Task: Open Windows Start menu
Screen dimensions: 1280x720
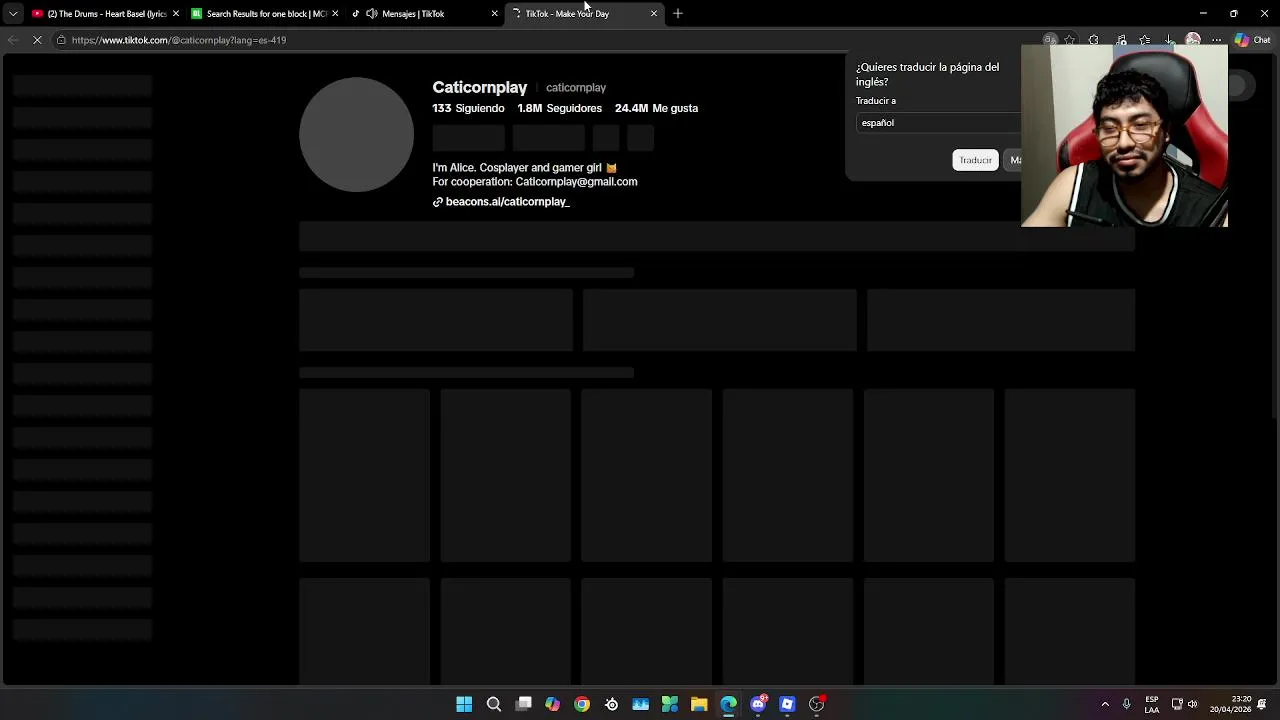Action: (464, 704)
